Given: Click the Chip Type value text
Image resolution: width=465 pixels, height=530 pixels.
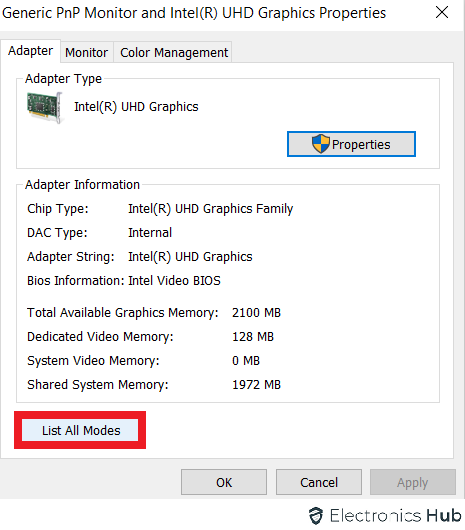Looking at the screenshot, I should coord(211,209).
